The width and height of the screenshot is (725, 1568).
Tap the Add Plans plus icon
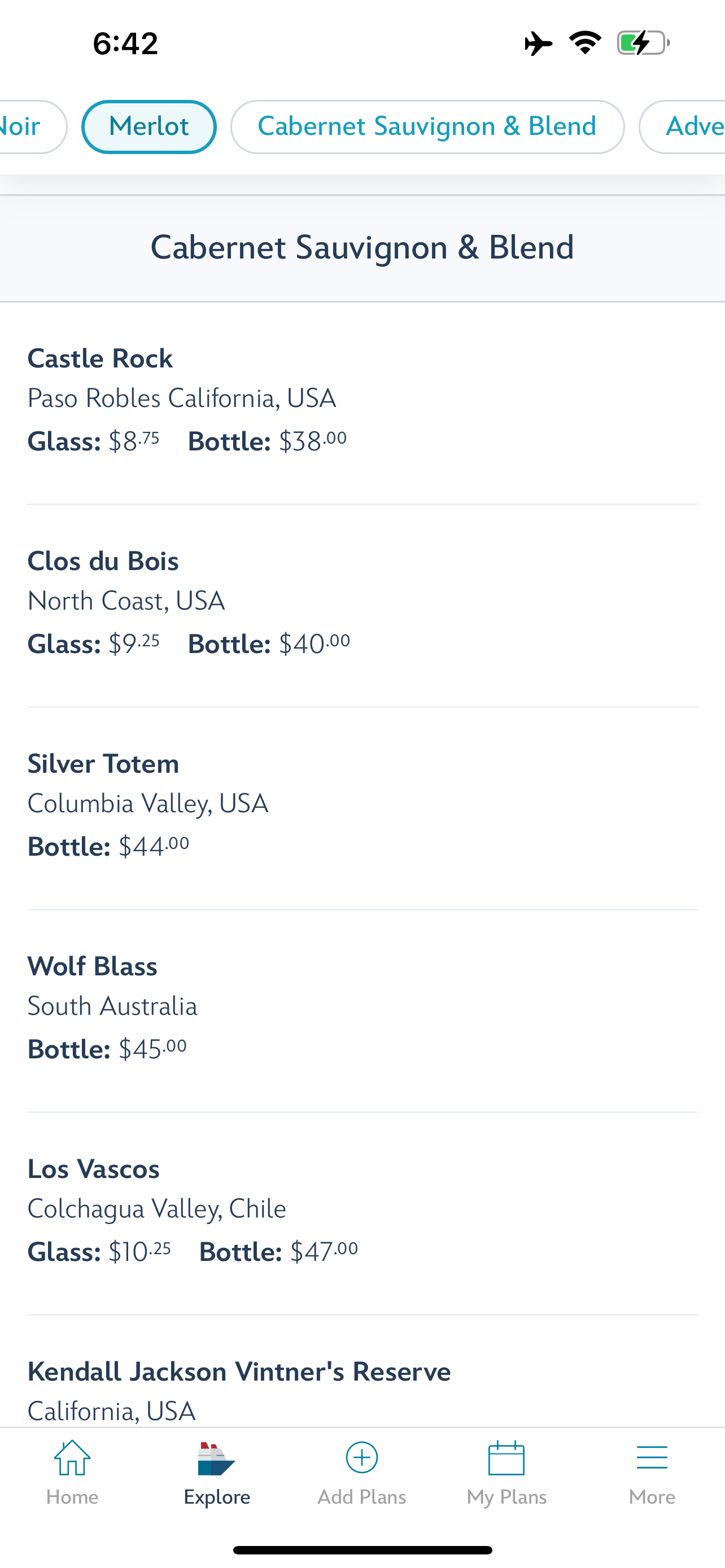(361, 1458)
